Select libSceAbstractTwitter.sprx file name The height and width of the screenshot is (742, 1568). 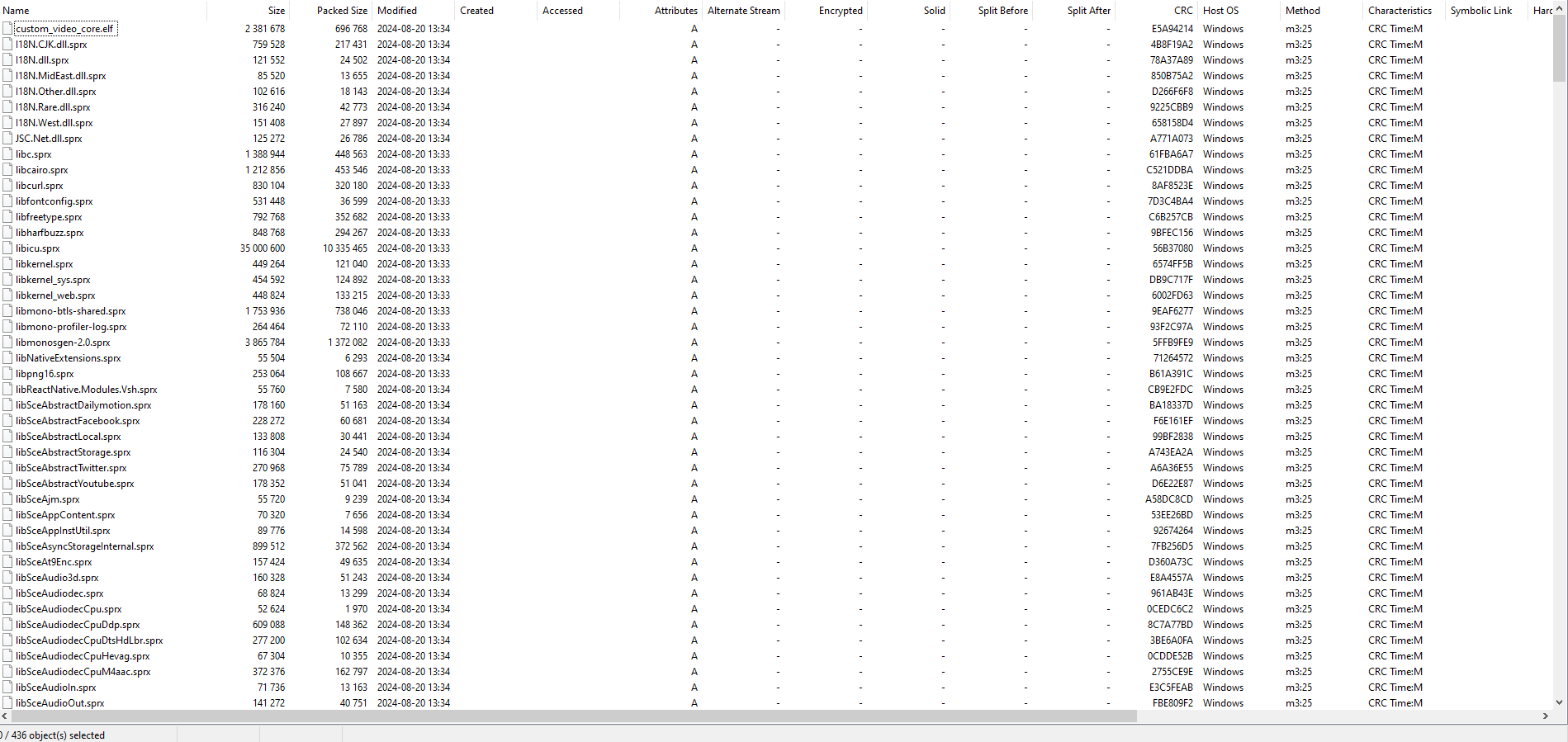click(x=71, y=468)
